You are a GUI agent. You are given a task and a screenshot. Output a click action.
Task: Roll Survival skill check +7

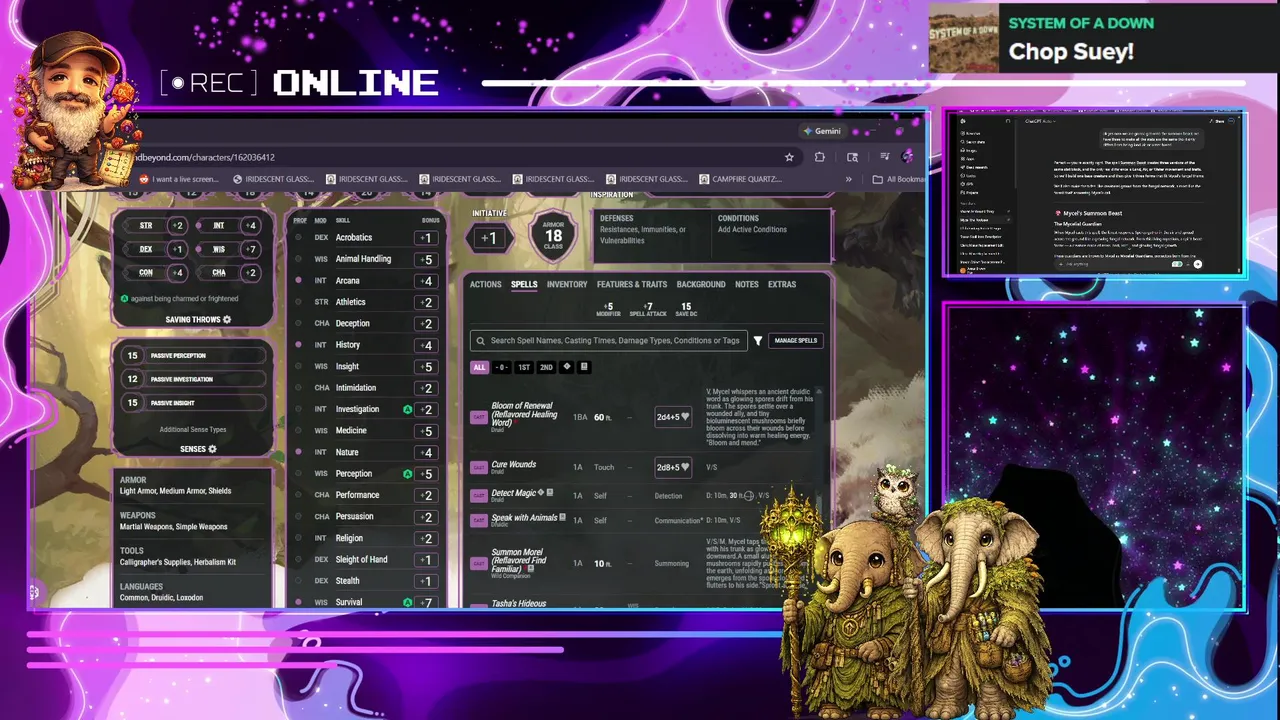coord(427,603)
